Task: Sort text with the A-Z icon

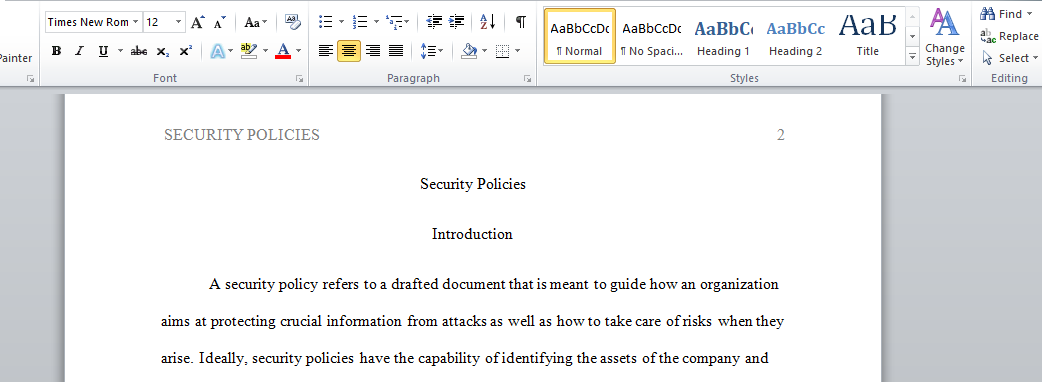Action: tap(488, 22)
